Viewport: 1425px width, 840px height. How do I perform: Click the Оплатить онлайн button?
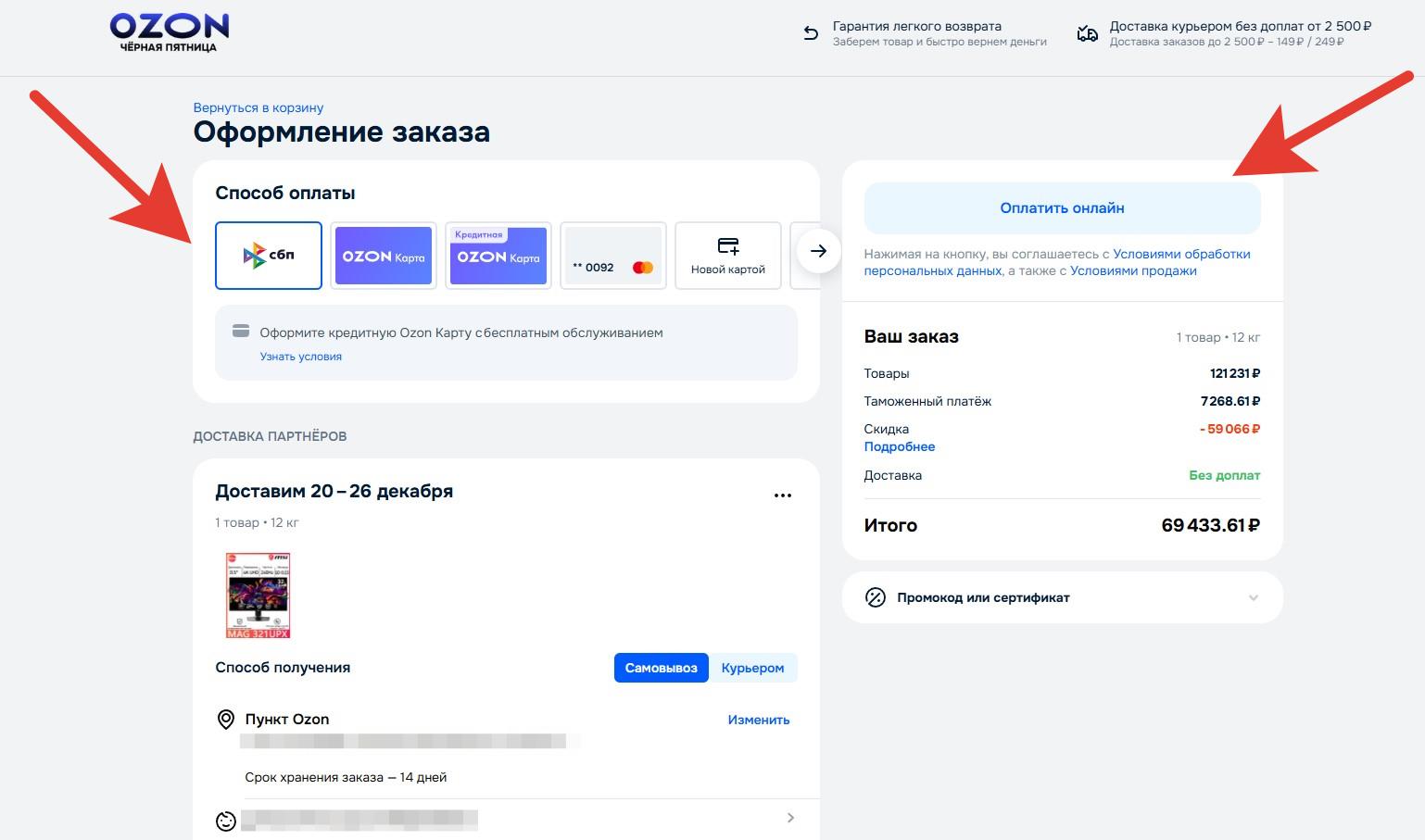coord(1062,208)
